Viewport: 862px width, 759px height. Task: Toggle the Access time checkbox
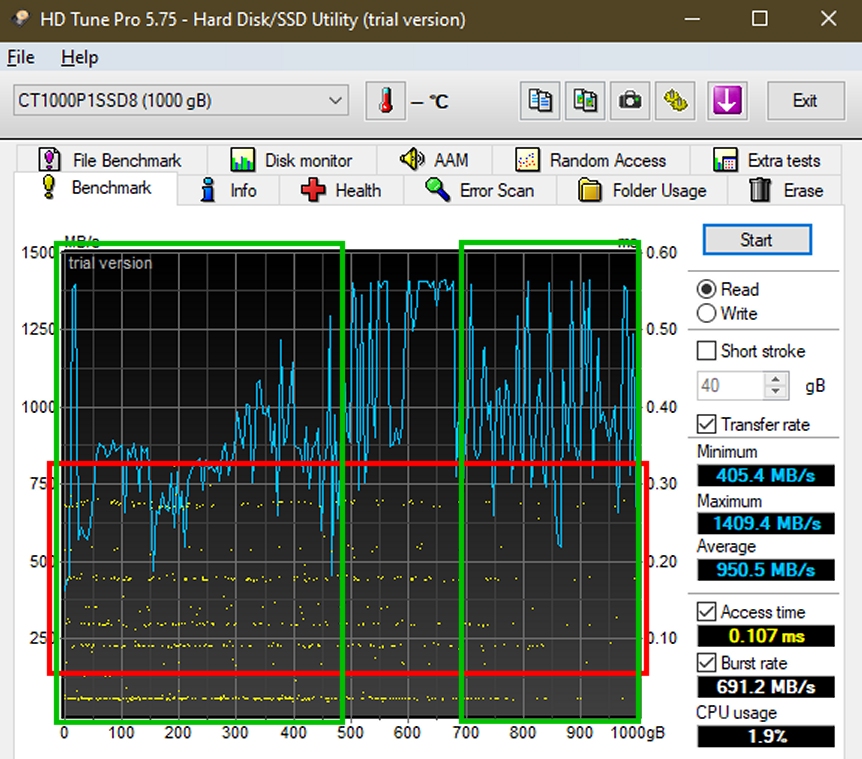[x=706, y=612]
